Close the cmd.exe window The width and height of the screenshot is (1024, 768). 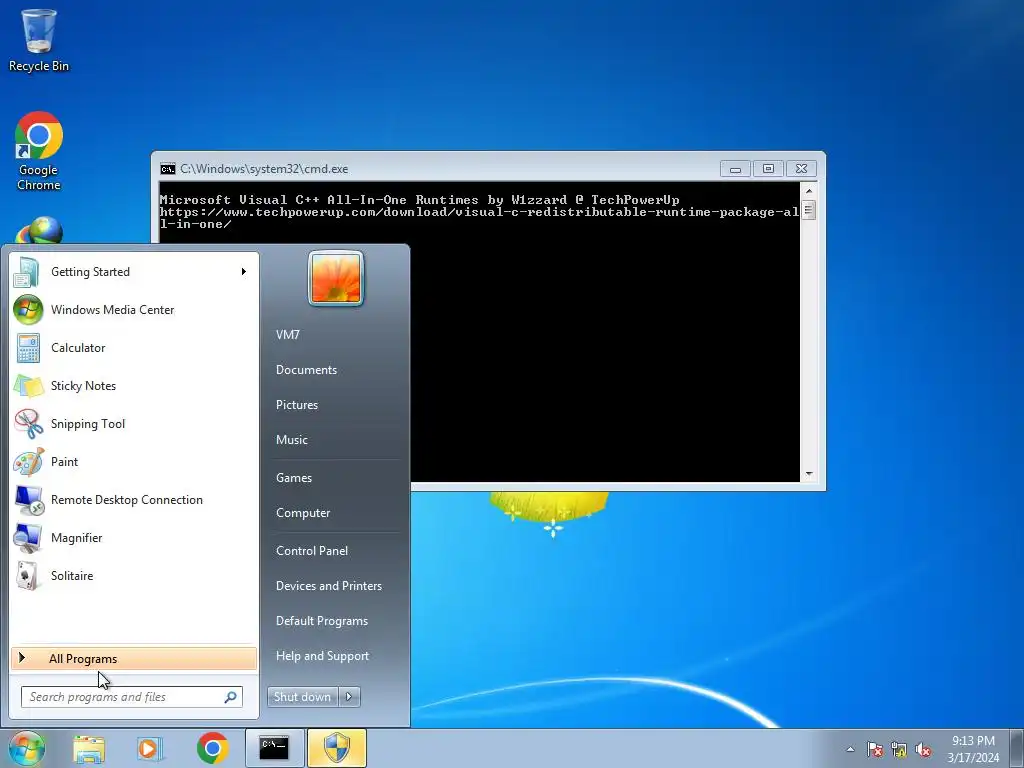pyautogui.click(x=801, y=169)
